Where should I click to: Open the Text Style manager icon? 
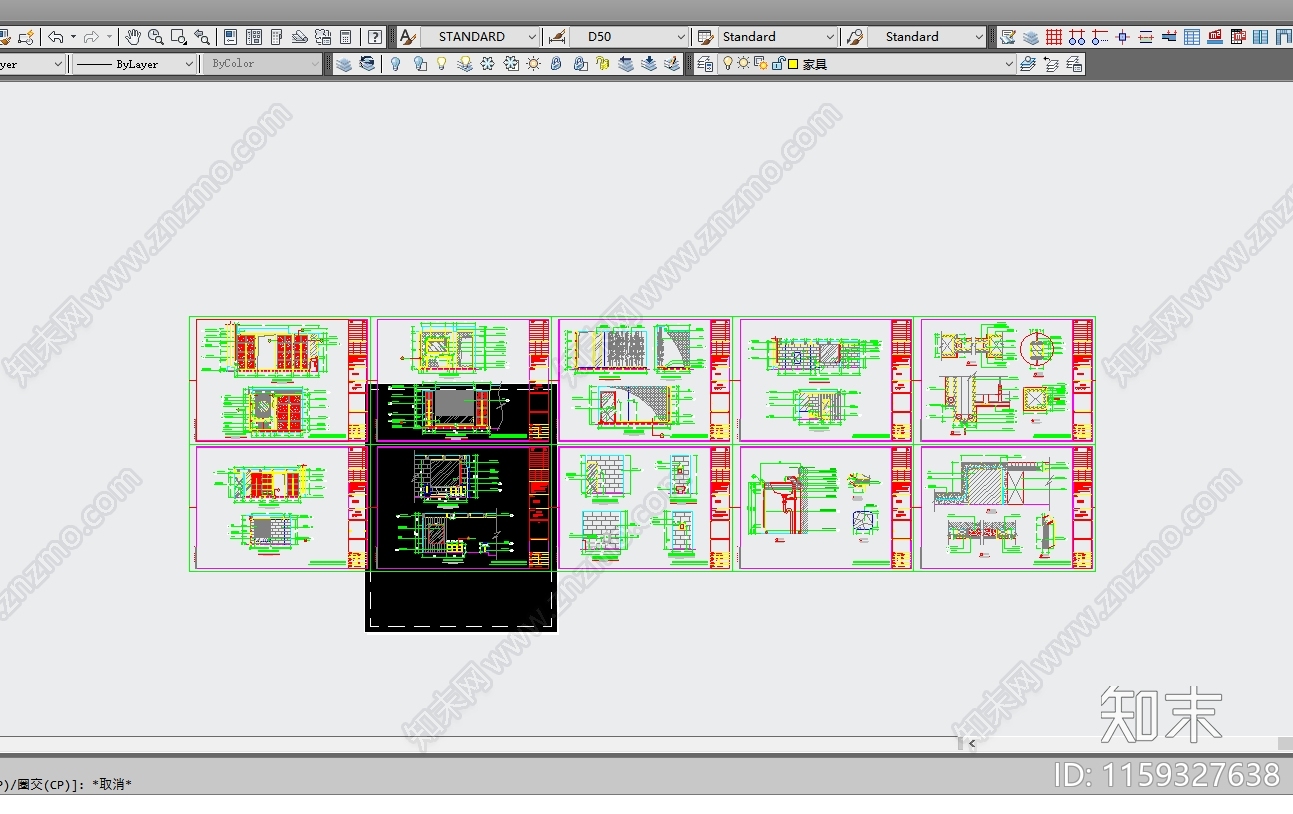407,37
